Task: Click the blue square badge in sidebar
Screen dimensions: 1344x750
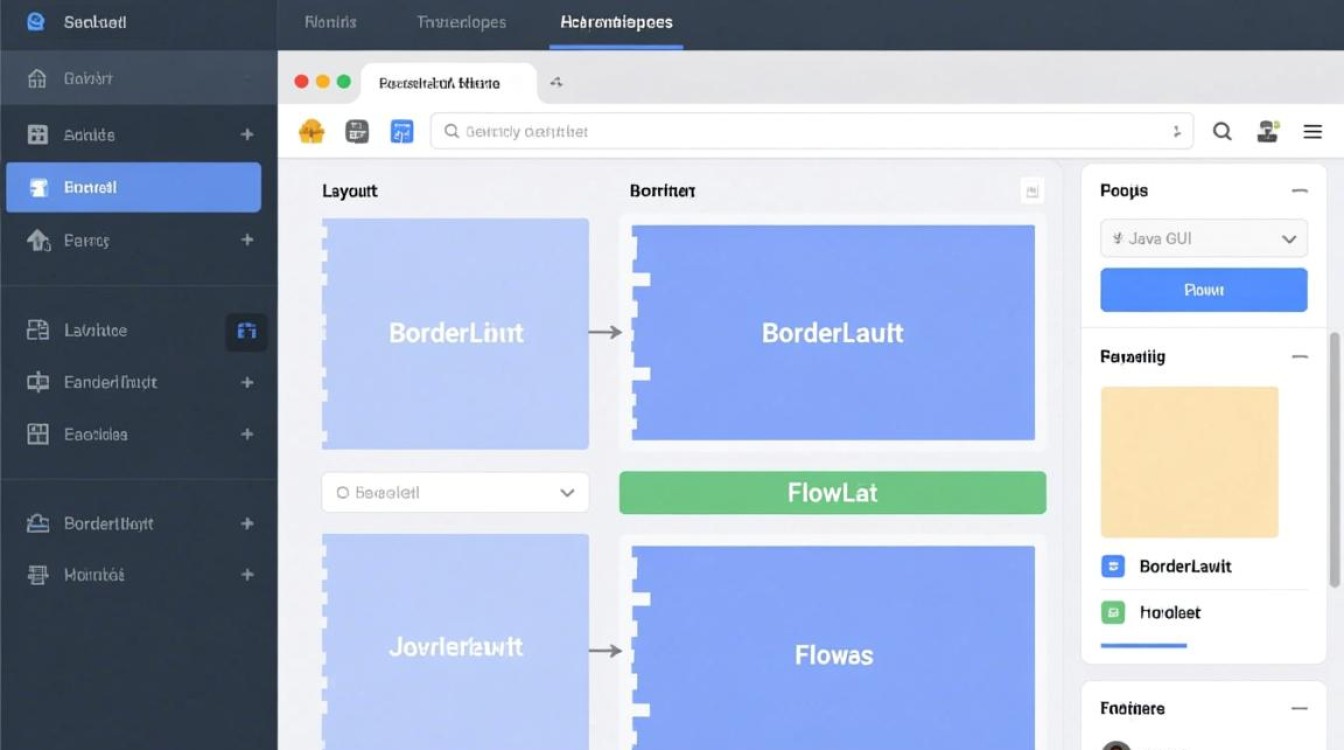Action: [246, 331]
